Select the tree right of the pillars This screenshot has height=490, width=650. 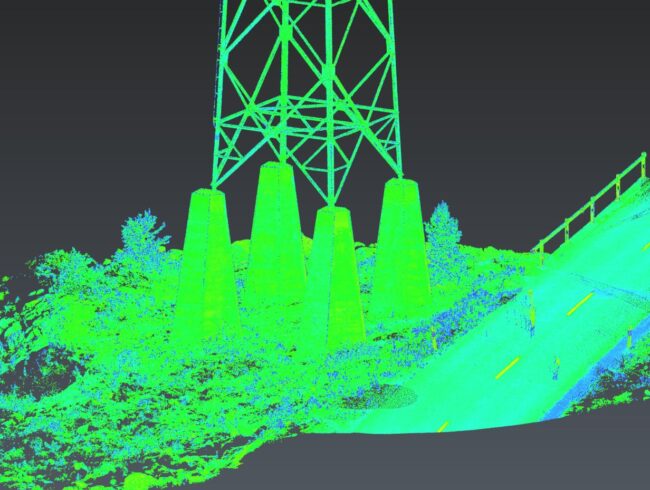point(443,230)
